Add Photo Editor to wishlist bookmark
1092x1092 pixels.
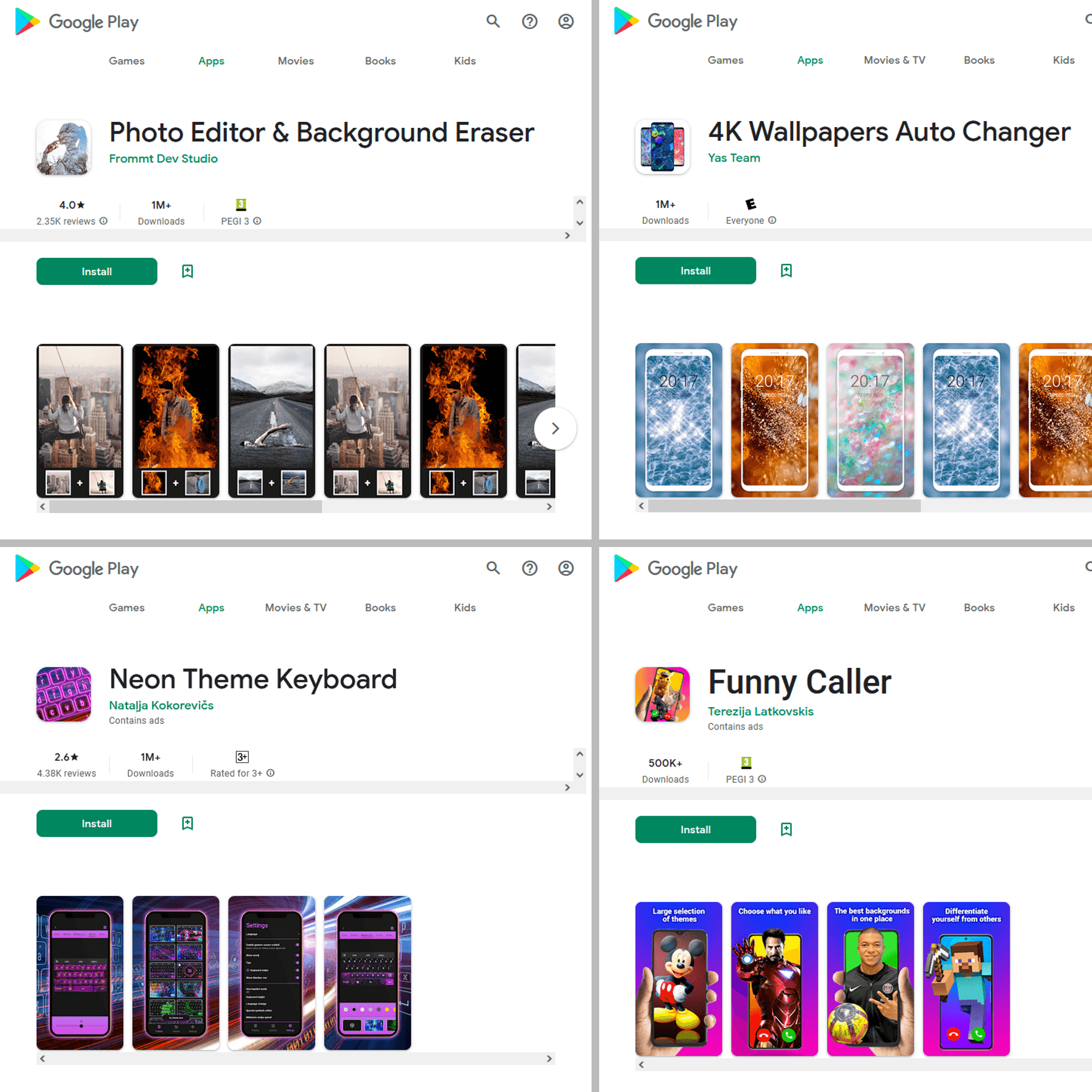point(188,271)
